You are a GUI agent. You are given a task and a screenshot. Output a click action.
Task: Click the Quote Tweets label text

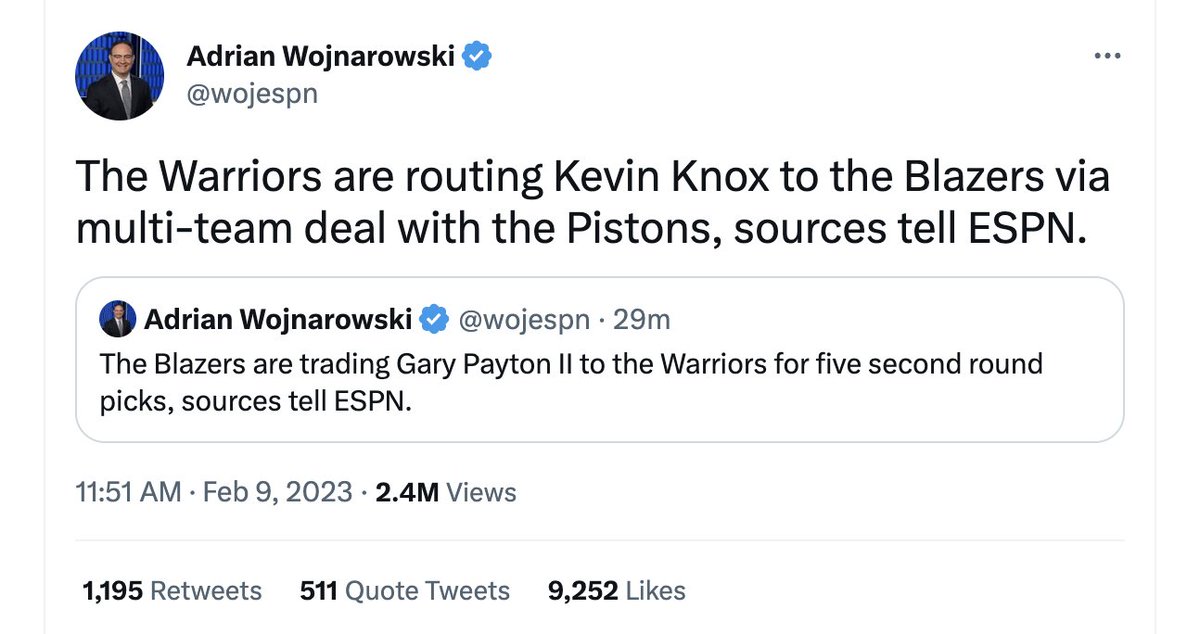click(x=427, y=592)
